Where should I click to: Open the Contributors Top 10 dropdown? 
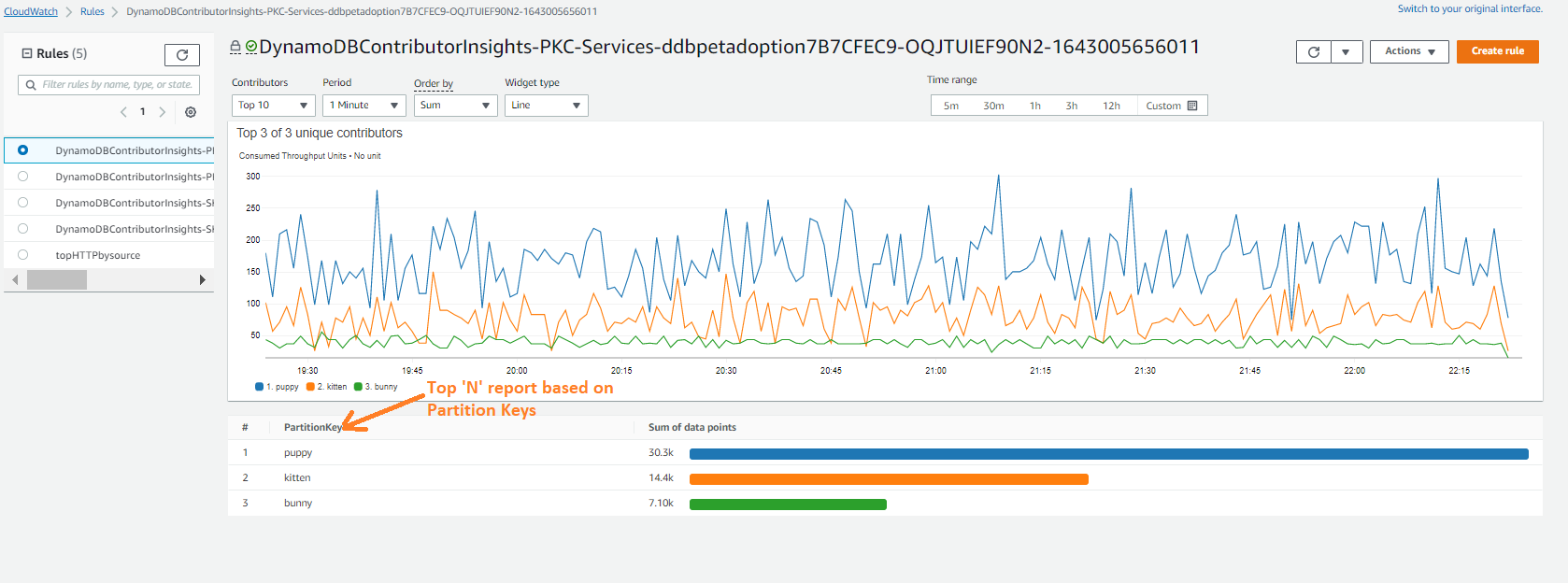click(x=273, y=106)
